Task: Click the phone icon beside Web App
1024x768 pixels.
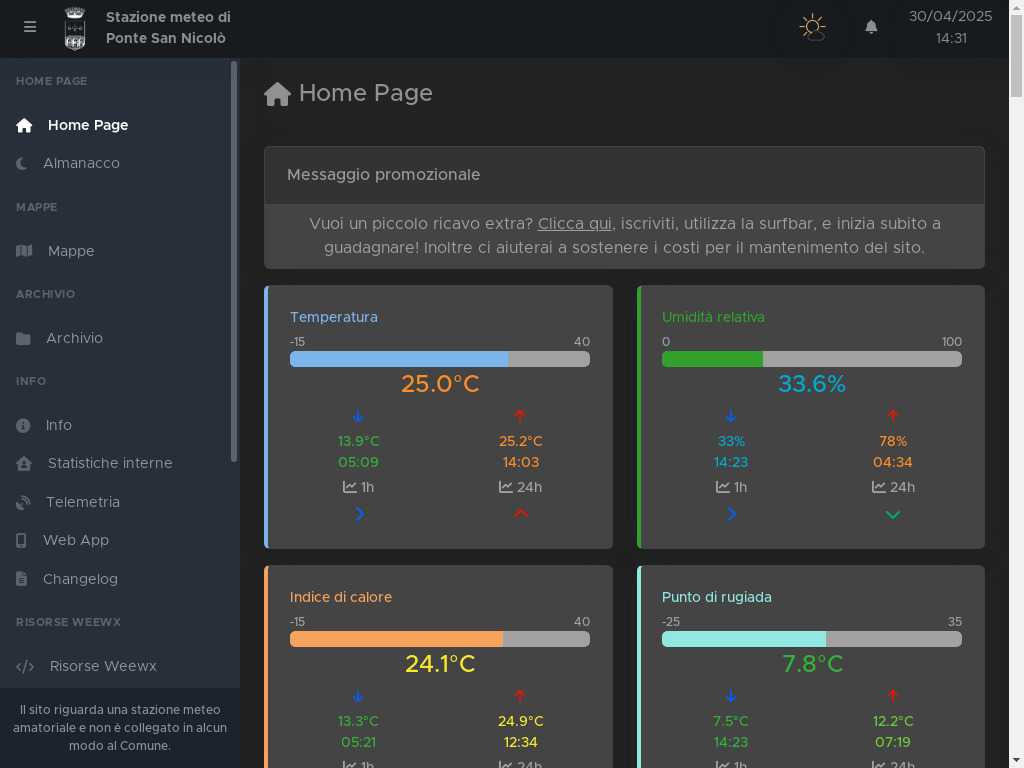Action: tap(22, 541)
